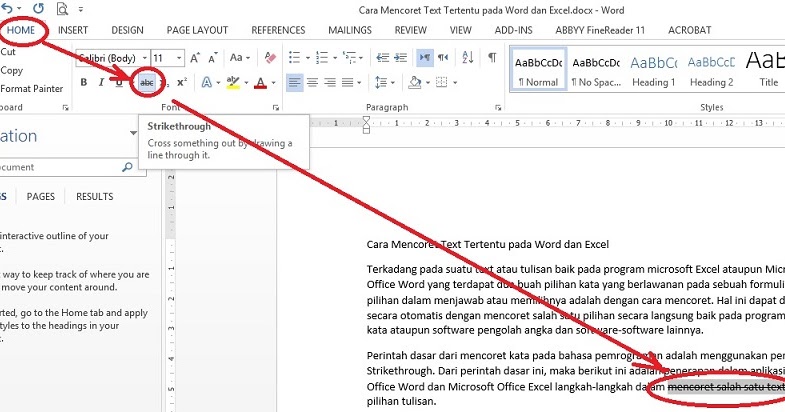Open the Customize Quick Access Toolbar arrow

point(81,9)
